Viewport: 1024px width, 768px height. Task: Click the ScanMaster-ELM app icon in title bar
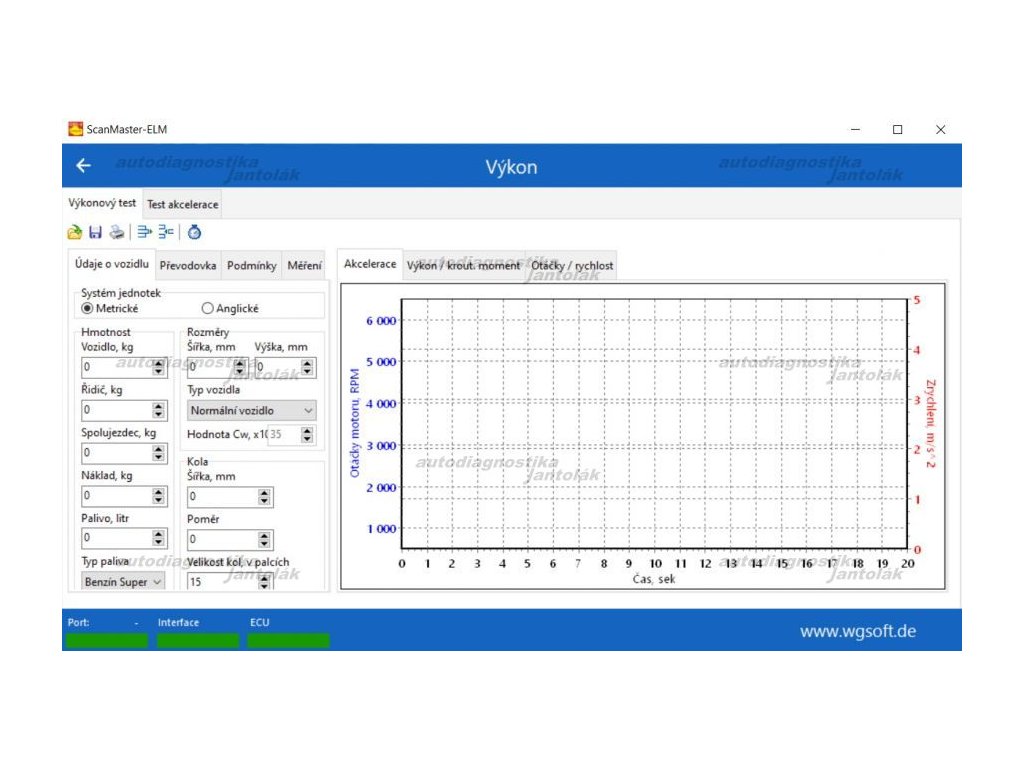(76, 129)
